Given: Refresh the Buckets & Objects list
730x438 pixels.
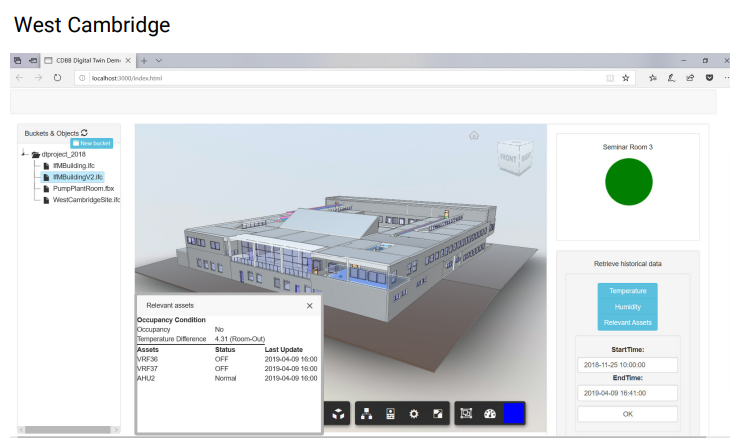Looking at the screenshot, I should [x=85, y=132].
